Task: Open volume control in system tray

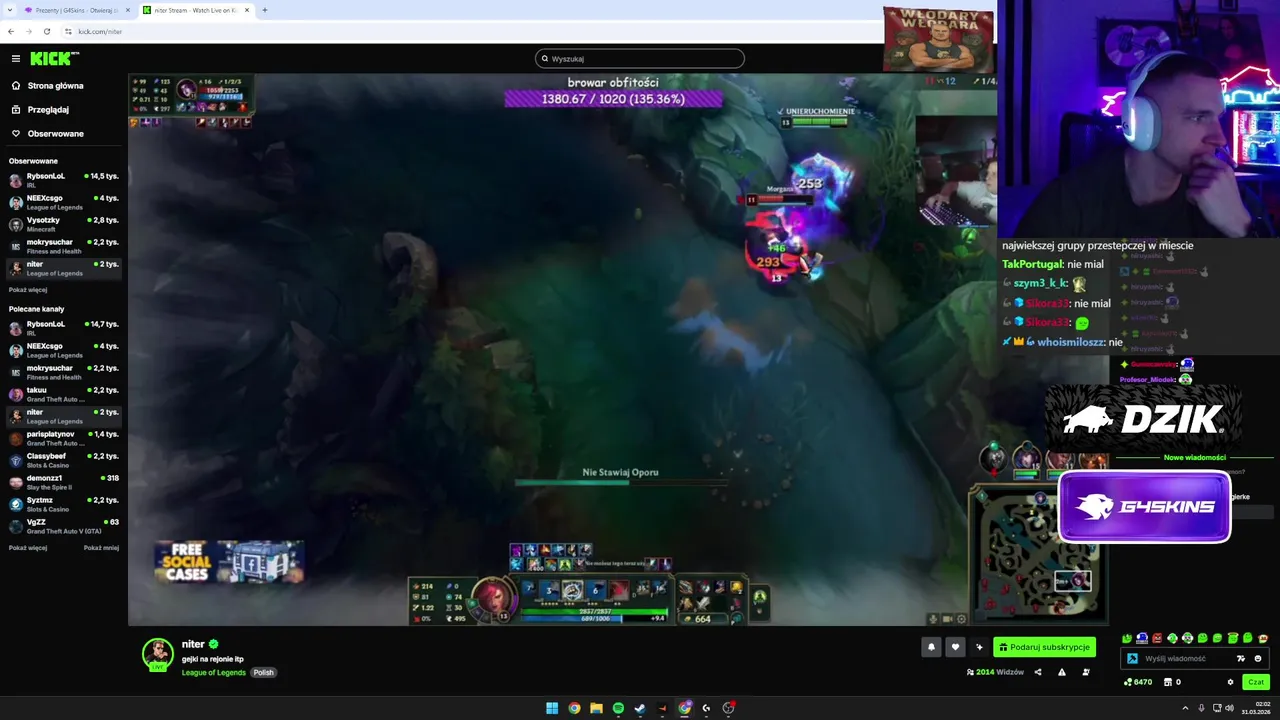Action: tap(1229, 708)
